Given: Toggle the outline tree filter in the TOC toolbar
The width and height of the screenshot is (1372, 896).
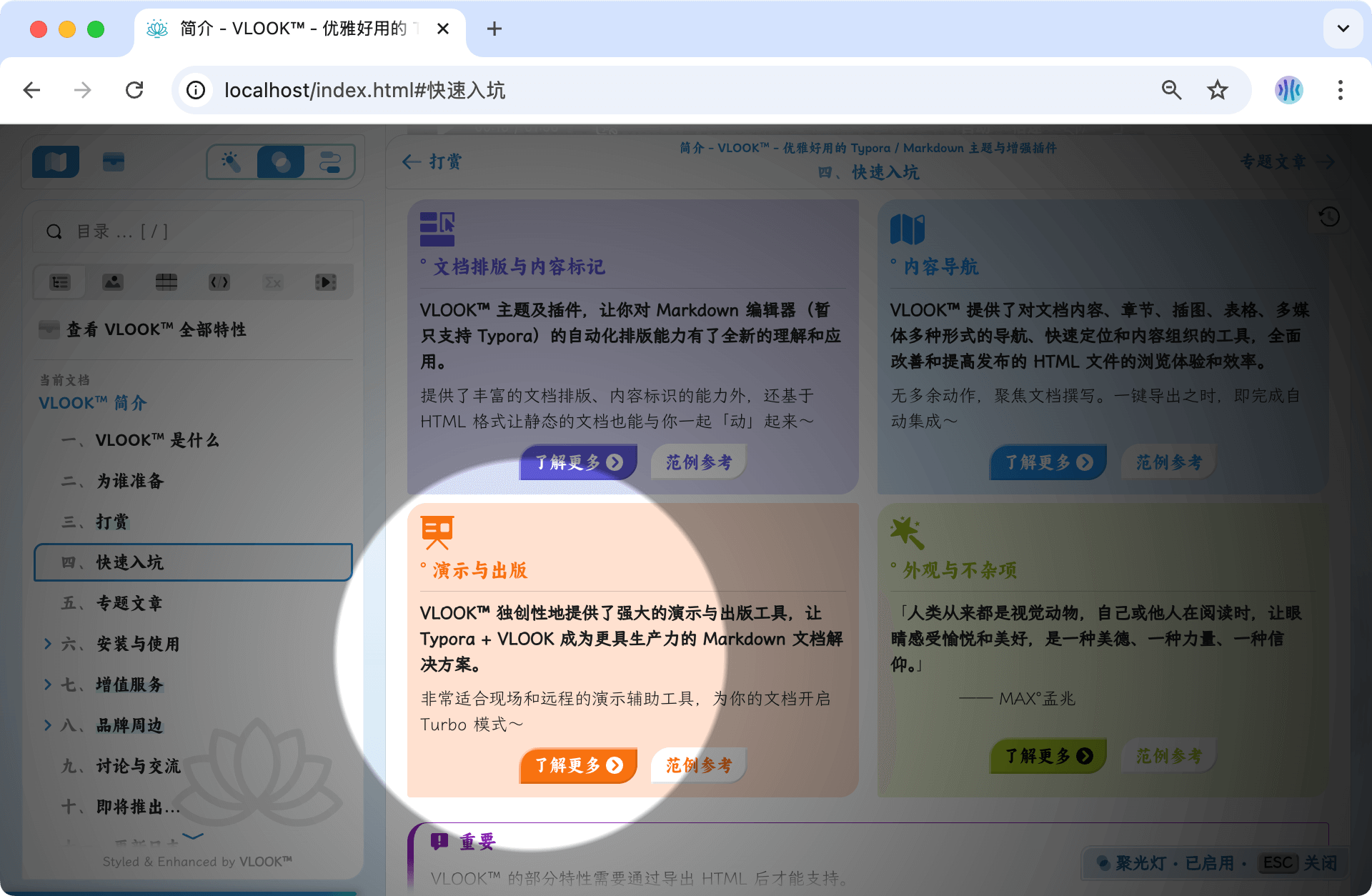Looking at the screenshot, I should [x=59, y=282].
